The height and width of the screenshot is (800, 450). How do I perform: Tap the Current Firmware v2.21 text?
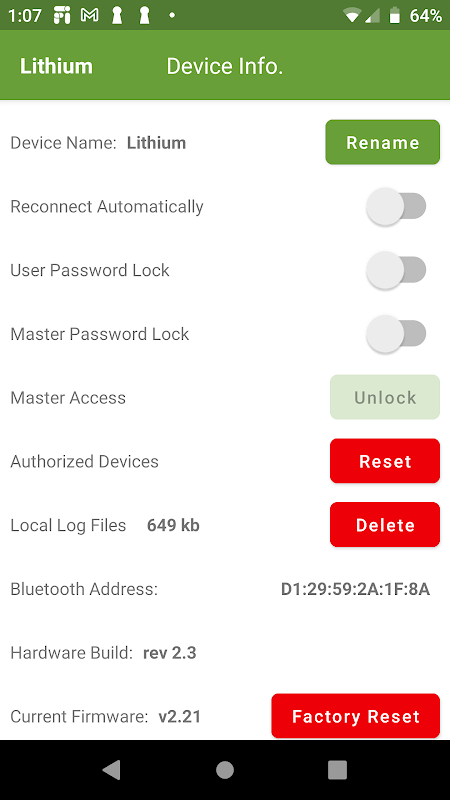[x=106, y=717]
